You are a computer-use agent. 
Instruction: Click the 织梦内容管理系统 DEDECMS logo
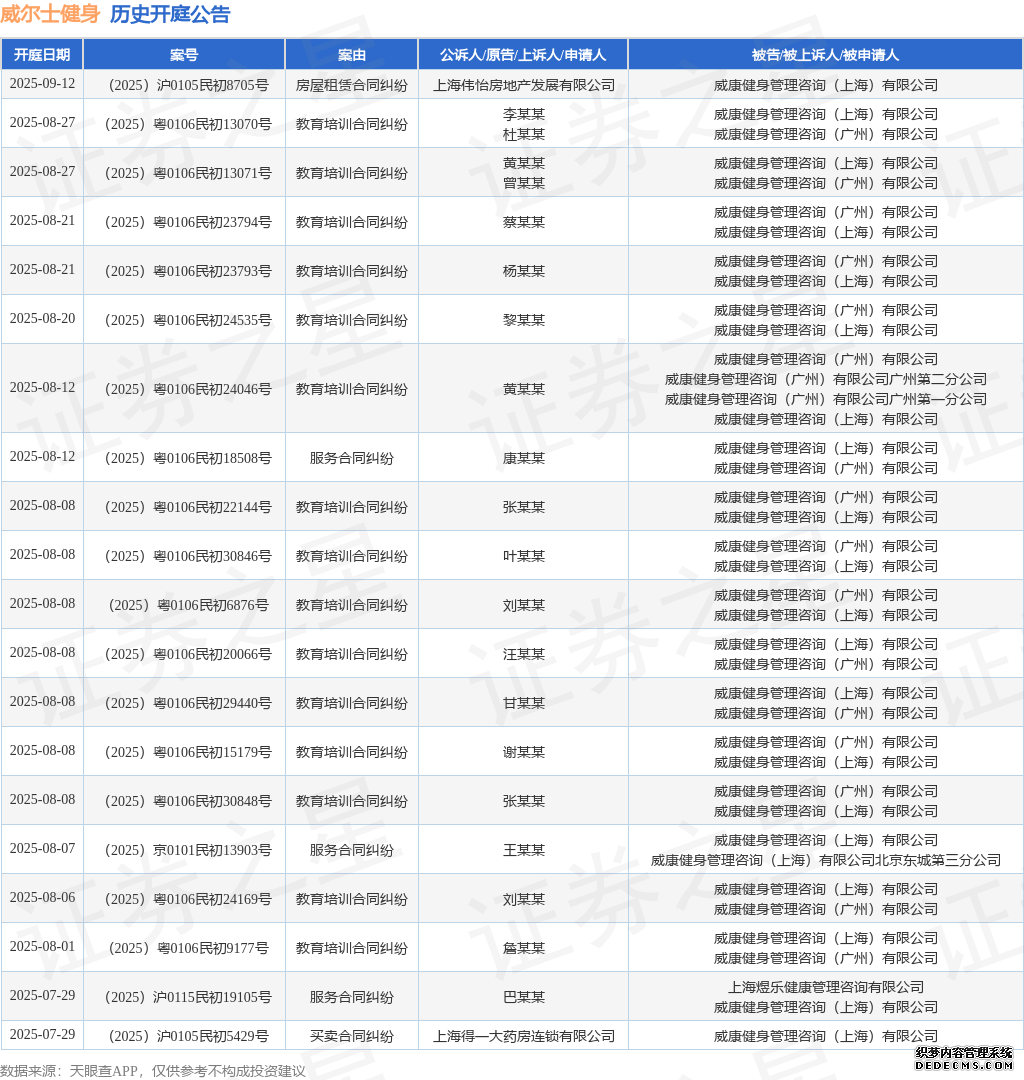pyautogui.click(x=963, y=1059)
